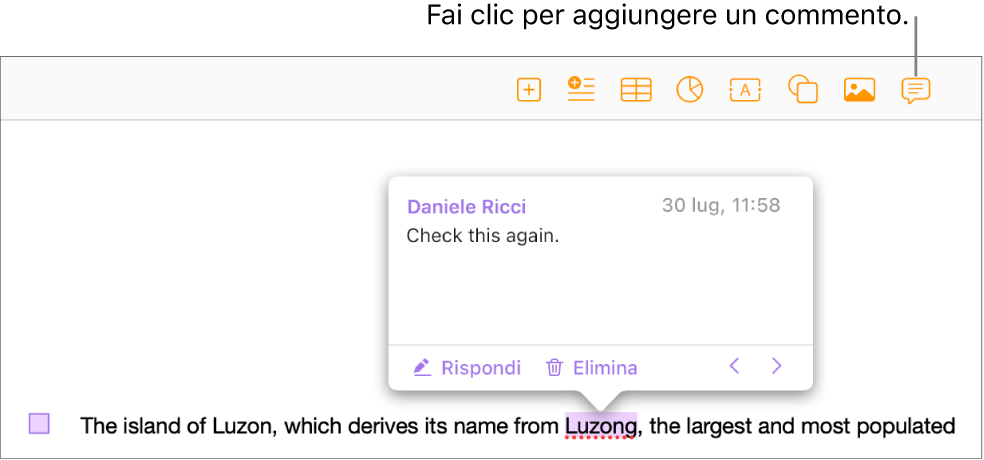
Task: Click the purple comment marker in margin
Action: click(x=40, y=424)
